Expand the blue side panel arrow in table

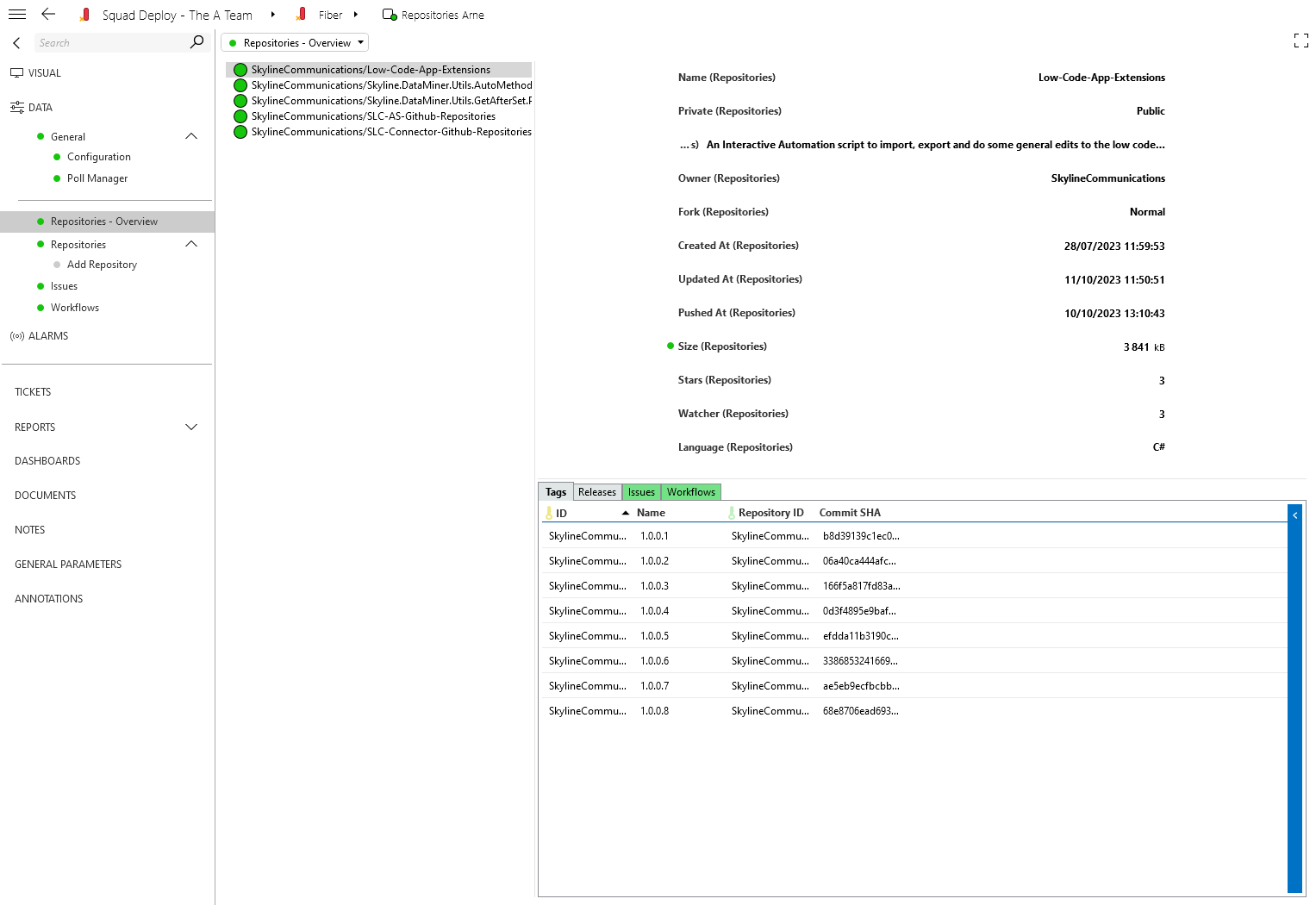tap(1294, 515)
